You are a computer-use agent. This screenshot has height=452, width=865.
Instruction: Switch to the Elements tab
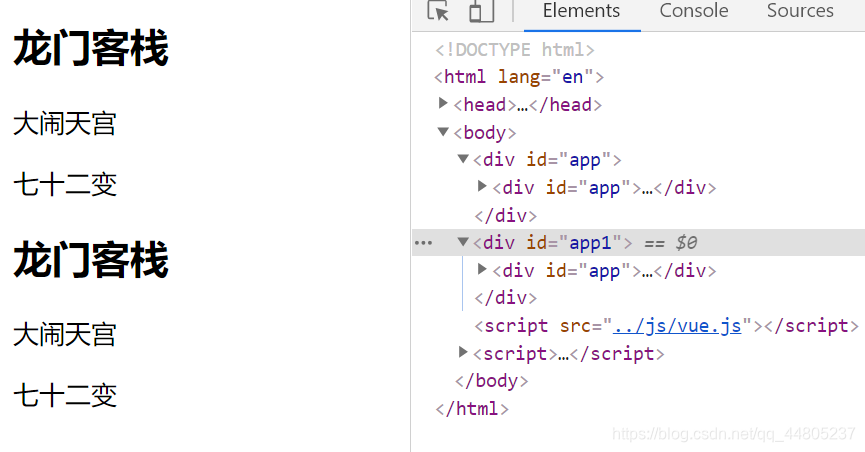[x=581, y=11]
